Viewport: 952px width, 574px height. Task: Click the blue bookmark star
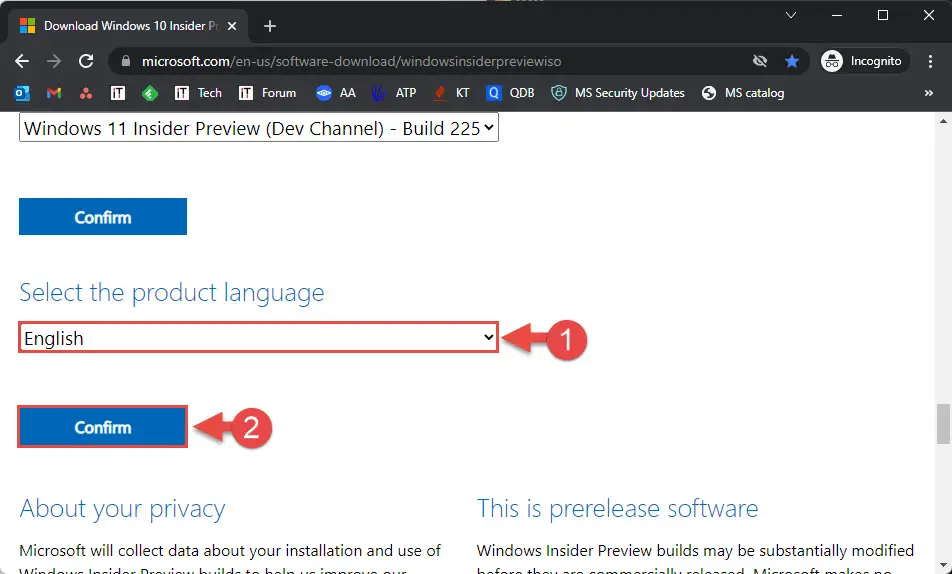coord(792,61)
